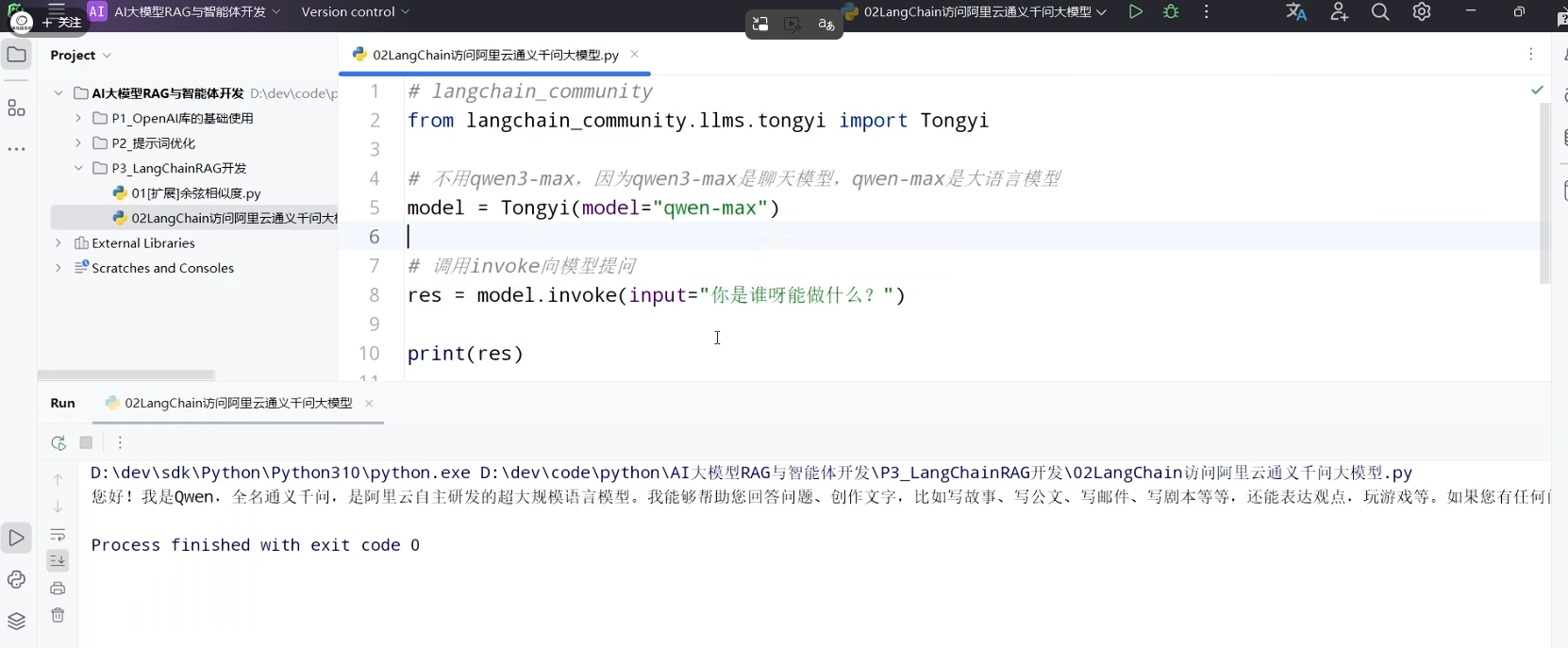Image resolution: width=1568 pixels, height=648 pixels.
Task: Open the Code With Me user icon
Action: pos(1339,12)
